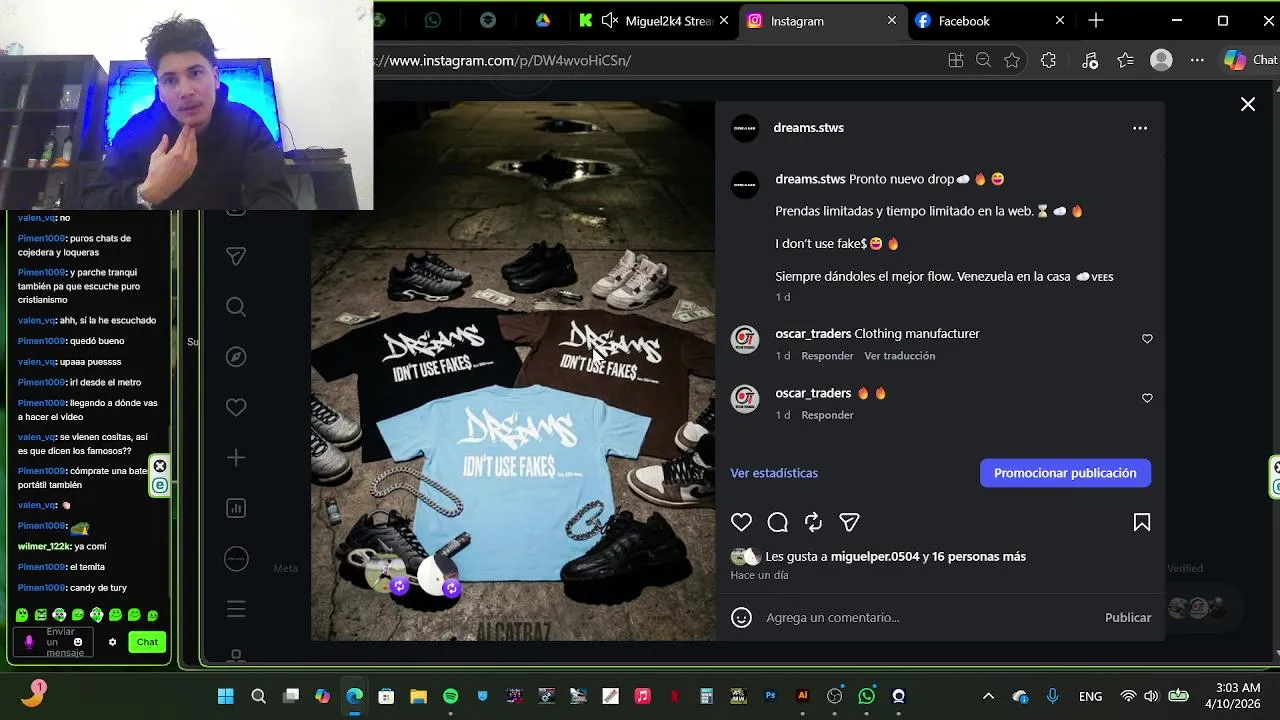Image resolution: width=1280 pixels, height=720 pixels.
Task: Open the comment bubble icon under the post
Action: pyautogui.click(x=777, y=522)
